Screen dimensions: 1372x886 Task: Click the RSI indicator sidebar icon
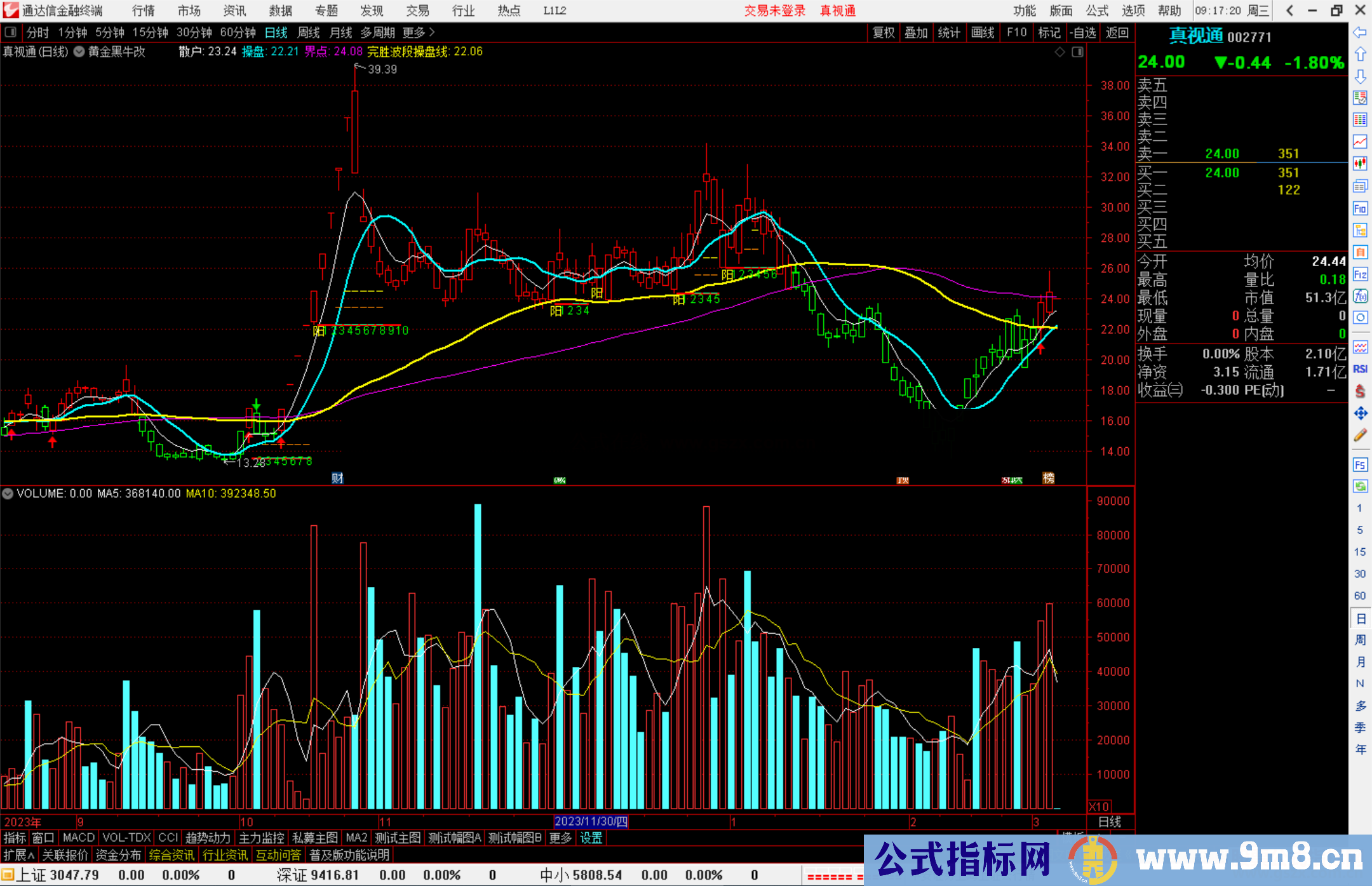click(x=1360, y=369)
